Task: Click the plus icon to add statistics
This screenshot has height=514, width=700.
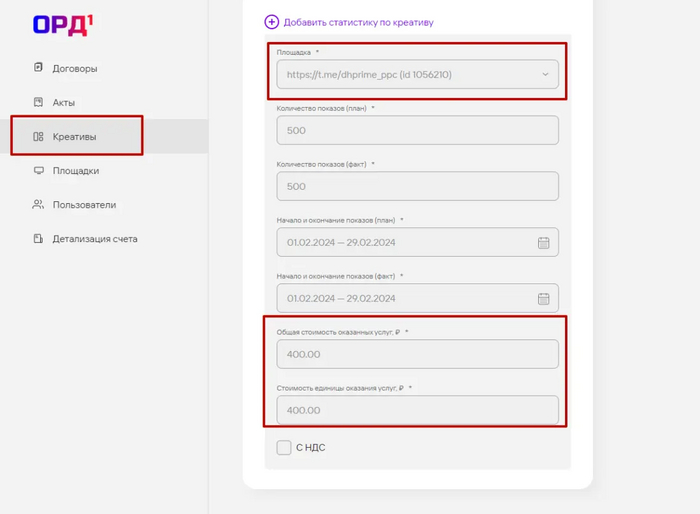Action: click(x=272, y=22)
